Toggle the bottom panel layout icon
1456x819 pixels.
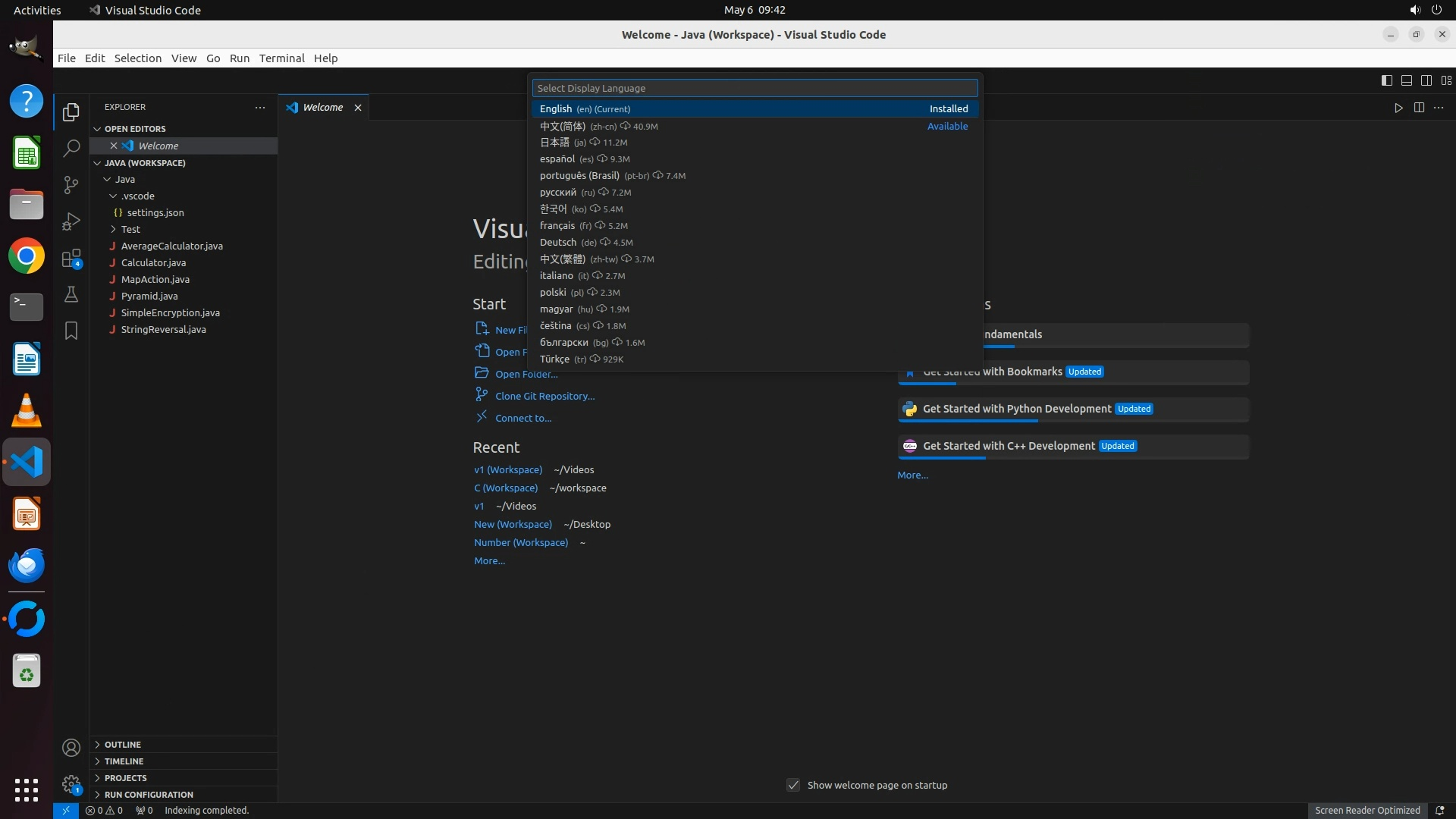[1406, 80]
